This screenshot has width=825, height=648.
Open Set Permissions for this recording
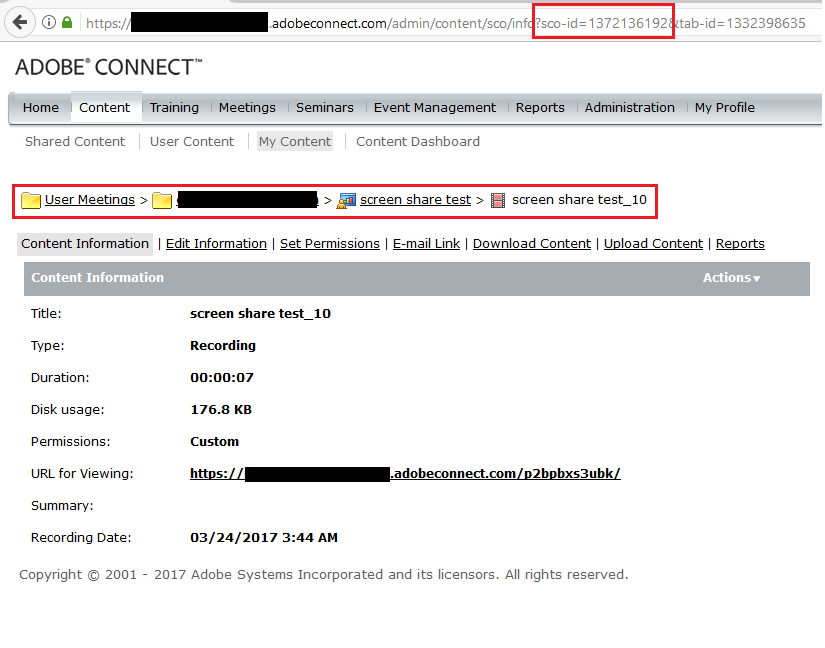tap(329, 243)
